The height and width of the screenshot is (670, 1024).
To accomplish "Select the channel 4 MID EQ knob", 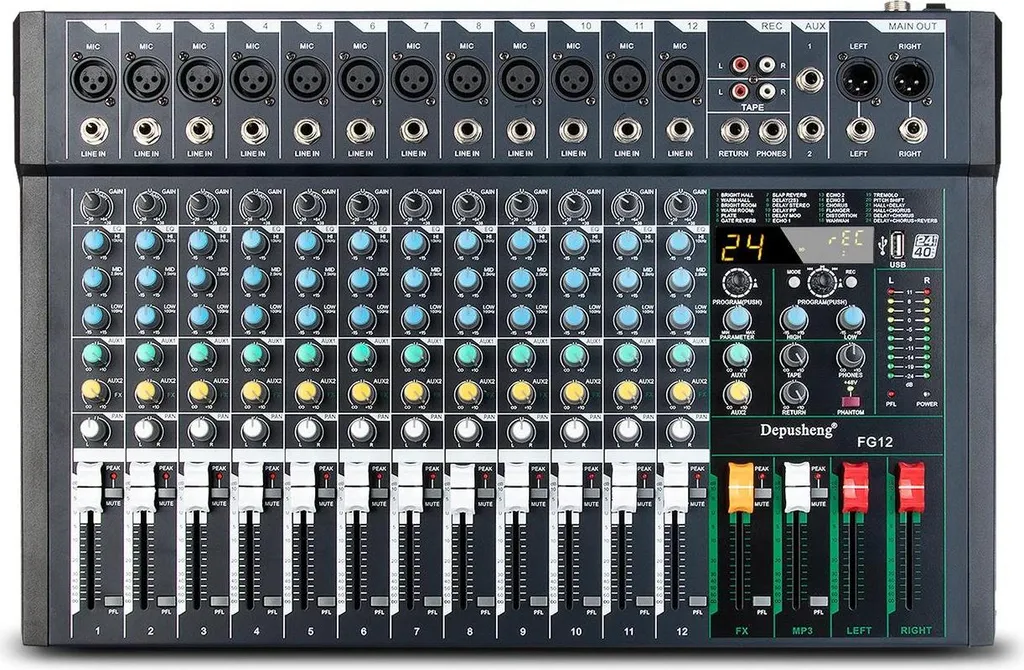I will tap(254, 280).
